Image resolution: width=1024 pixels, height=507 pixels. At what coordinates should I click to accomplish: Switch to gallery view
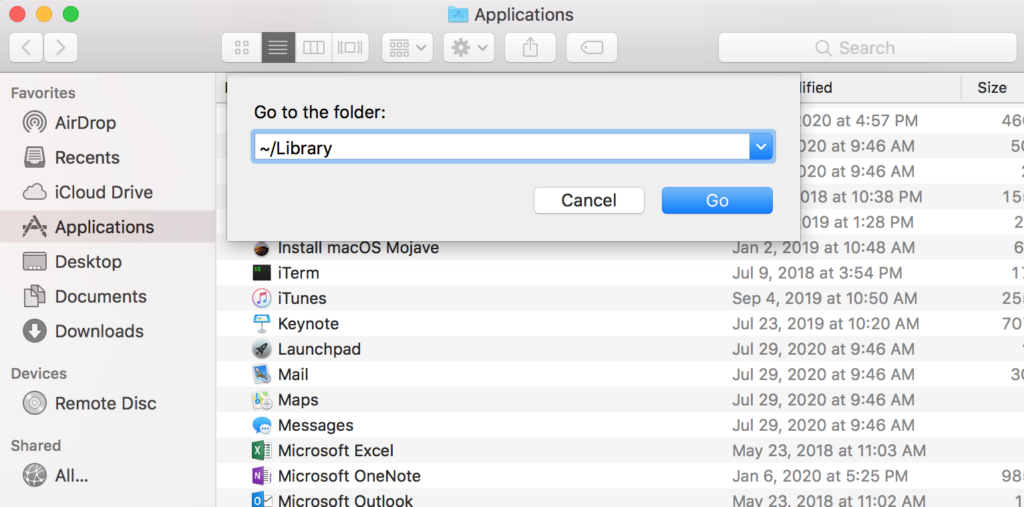[350, 47]
